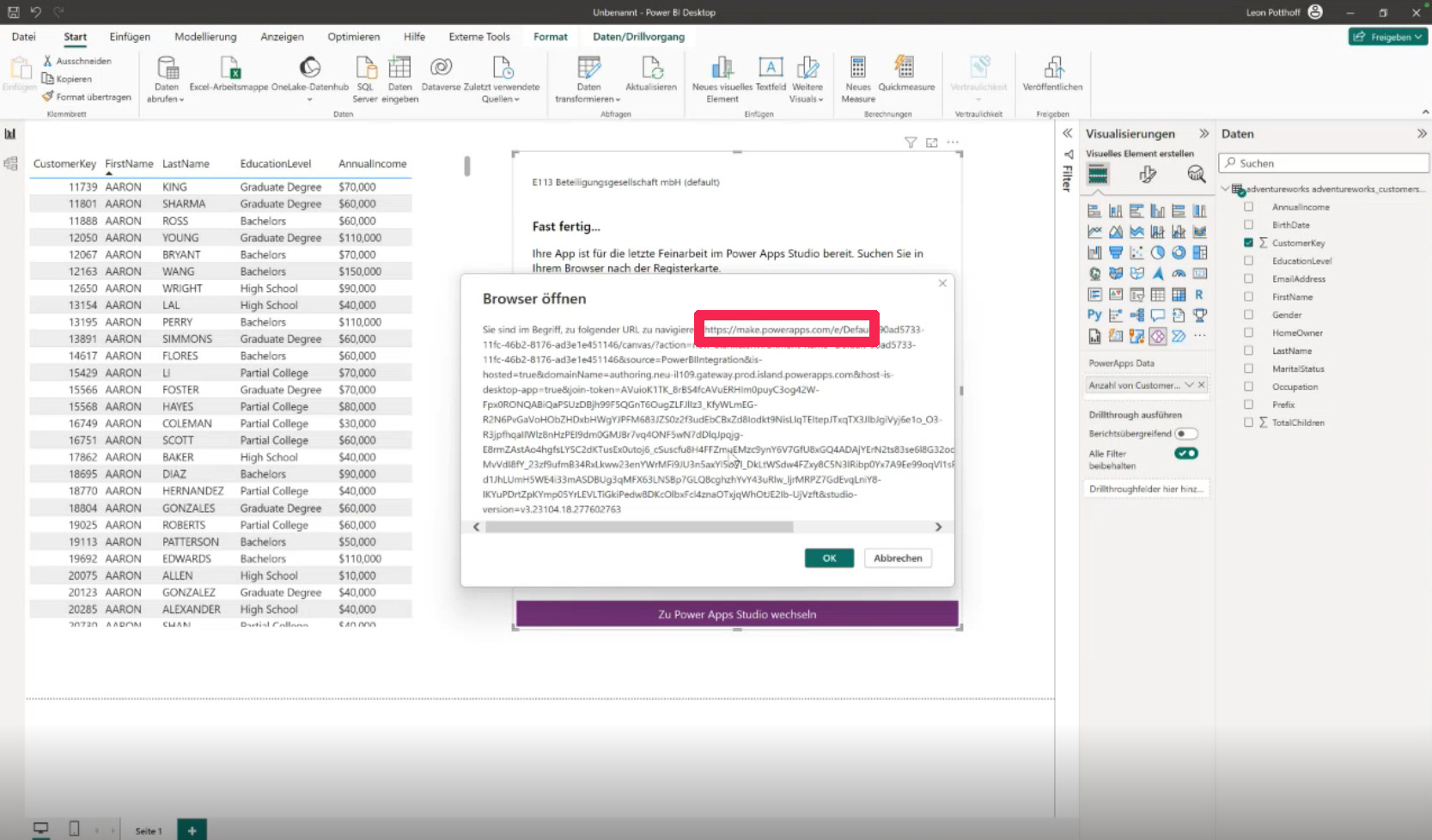The height and width of the screenshot is (840, 1432).
Task: Open the Daten transformieren dropdown
Action: (x=588, y=80)
